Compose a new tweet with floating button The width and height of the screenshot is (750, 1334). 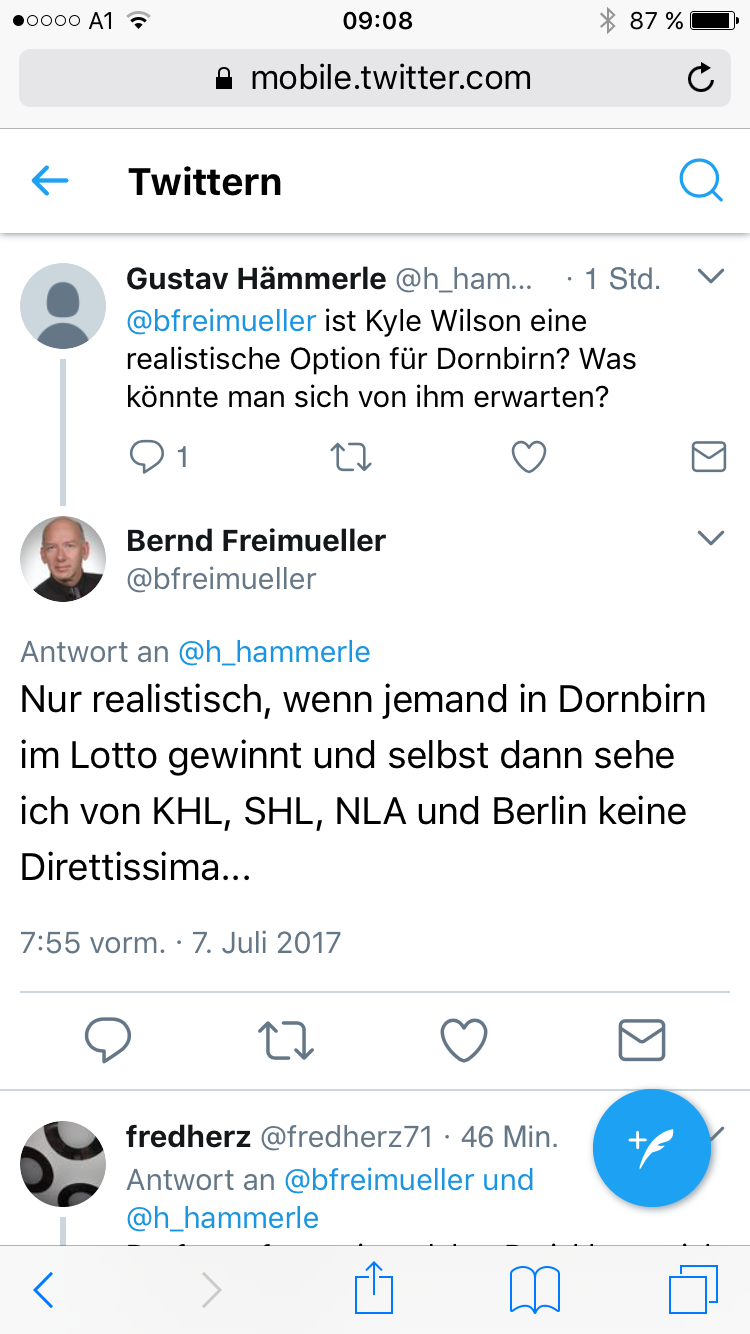(x=652, y=1148)
